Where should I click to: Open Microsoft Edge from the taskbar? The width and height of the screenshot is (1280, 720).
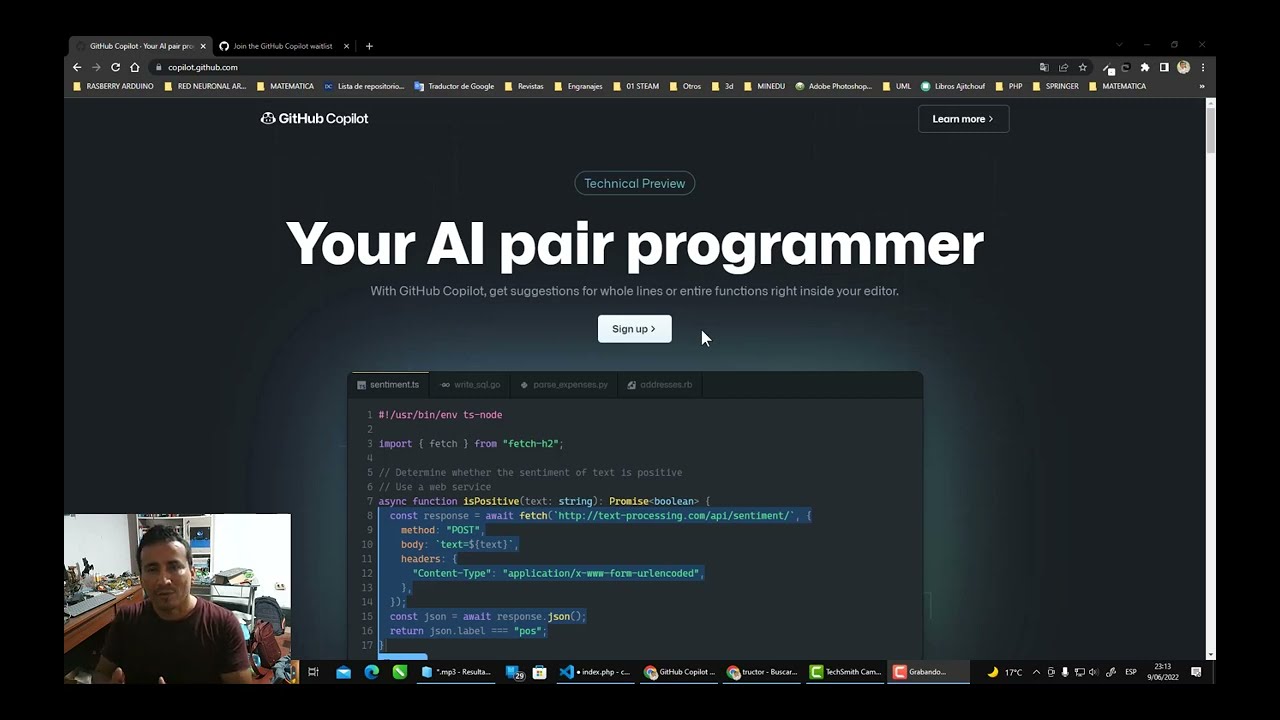pos(372,672)
